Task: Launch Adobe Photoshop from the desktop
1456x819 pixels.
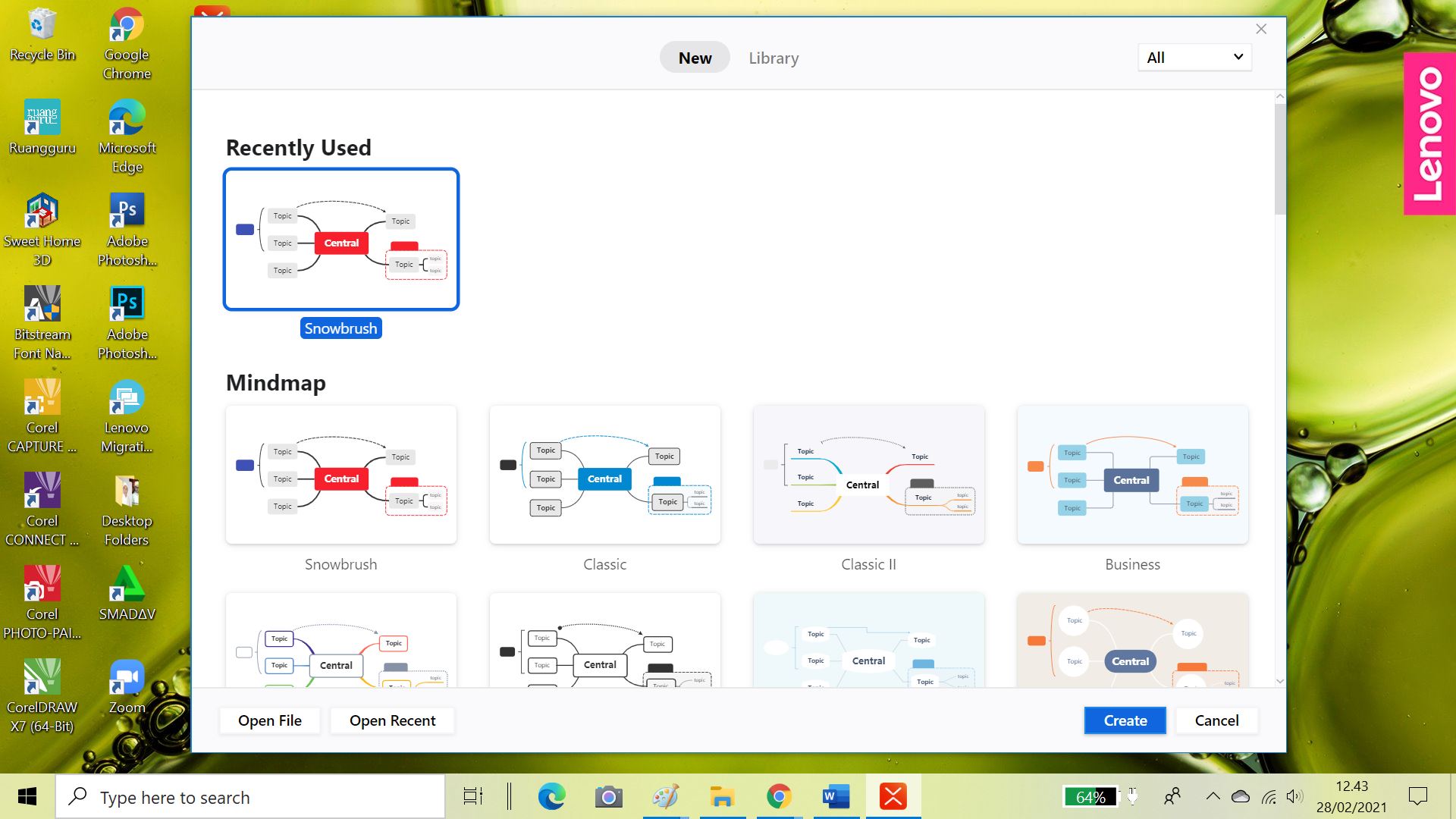Action: (x=126, y=209)
